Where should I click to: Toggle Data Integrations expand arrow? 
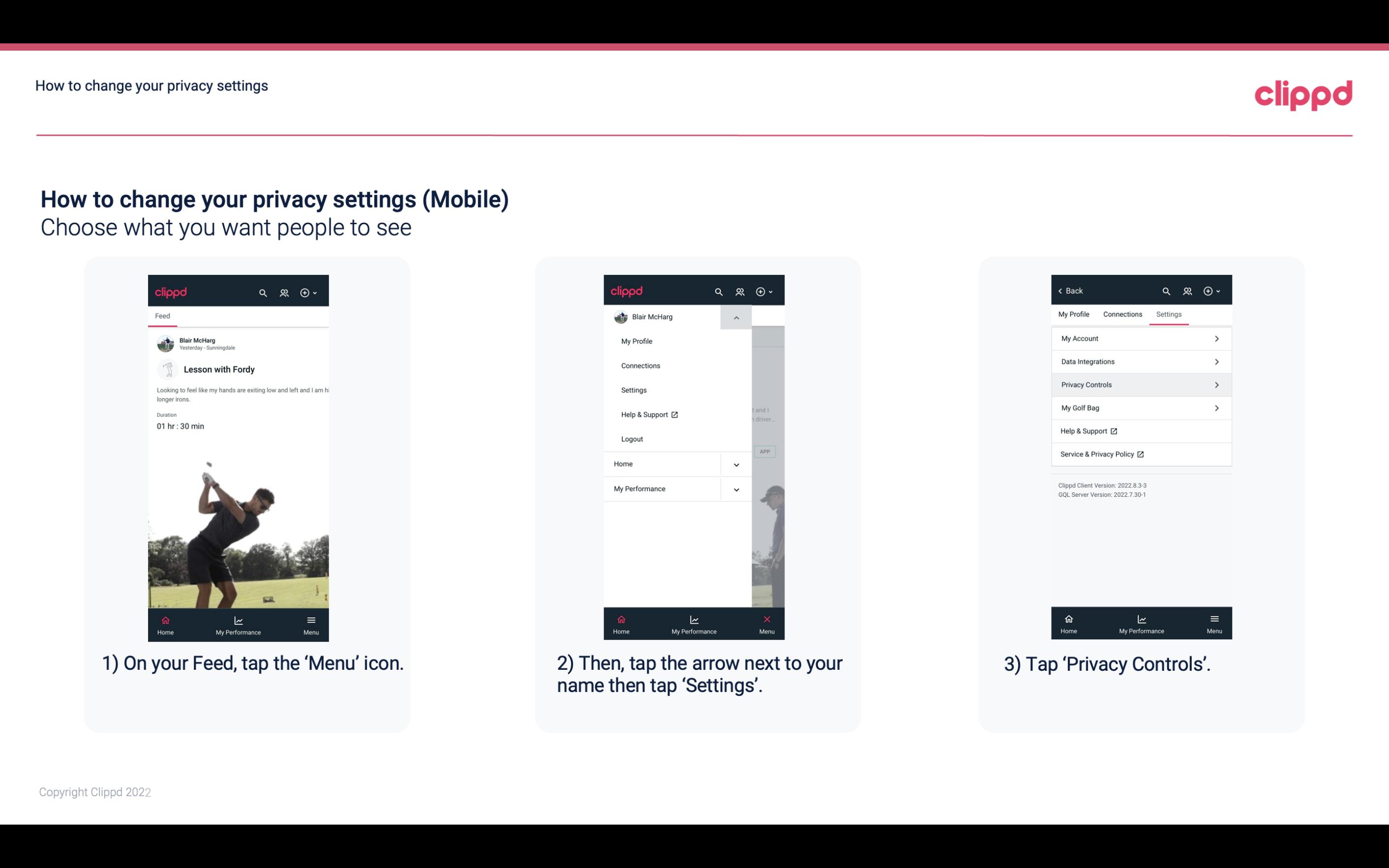click(1218, 361)
